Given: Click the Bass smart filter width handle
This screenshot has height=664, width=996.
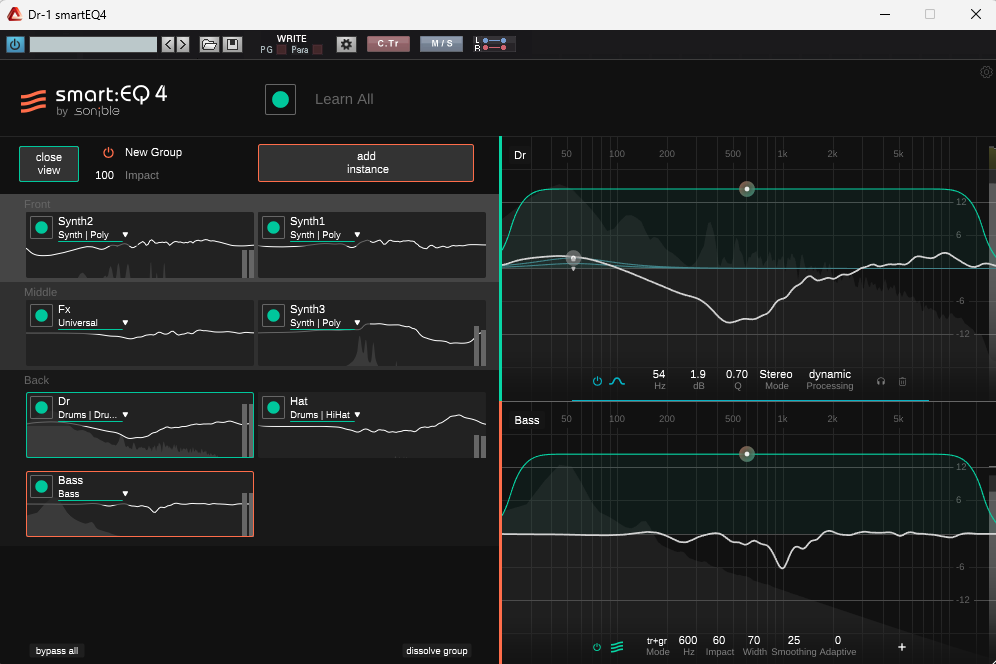Looking at the screenshot, I should coord(747,454).
